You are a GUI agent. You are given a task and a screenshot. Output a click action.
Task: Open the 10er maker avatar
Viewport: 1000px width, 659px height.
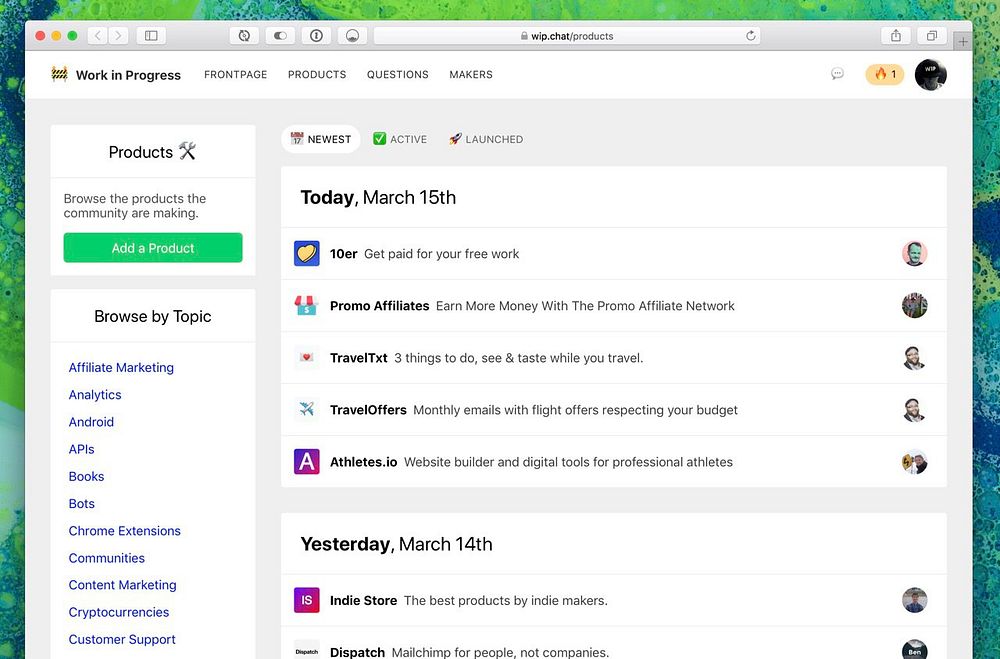click(915, 253)
